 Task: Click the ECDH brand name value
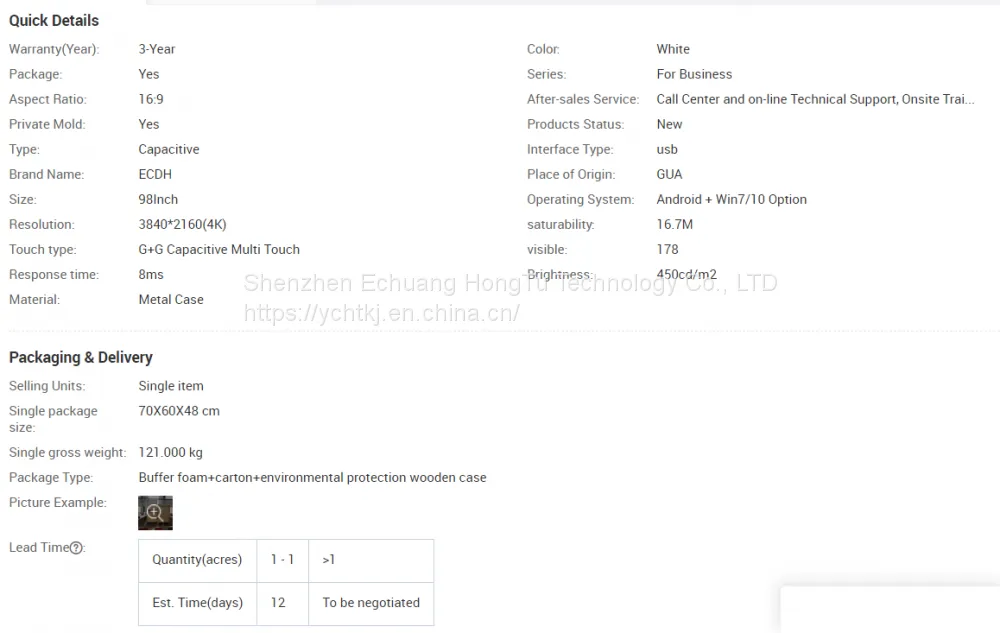(155, 174)
